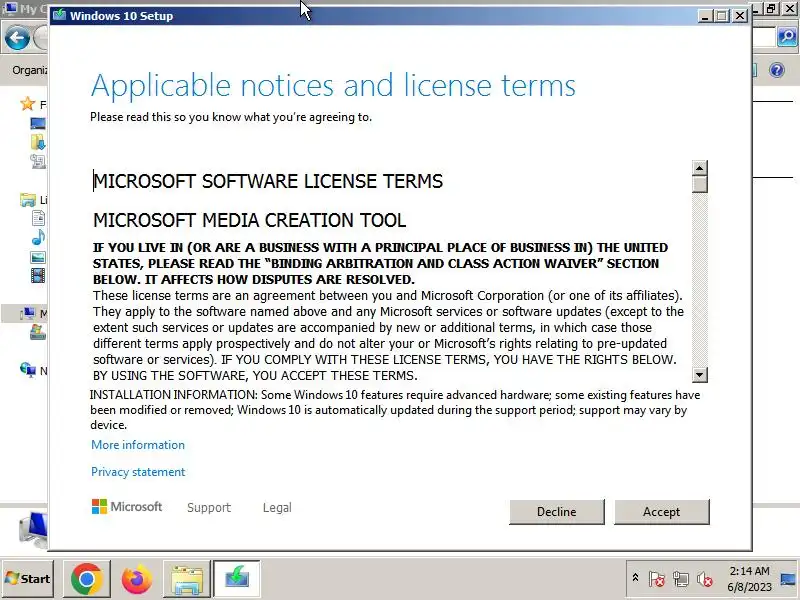The image size is (800, 600).
Task: Select local disk icon under My Computer
Action: (x=38, y=332)
